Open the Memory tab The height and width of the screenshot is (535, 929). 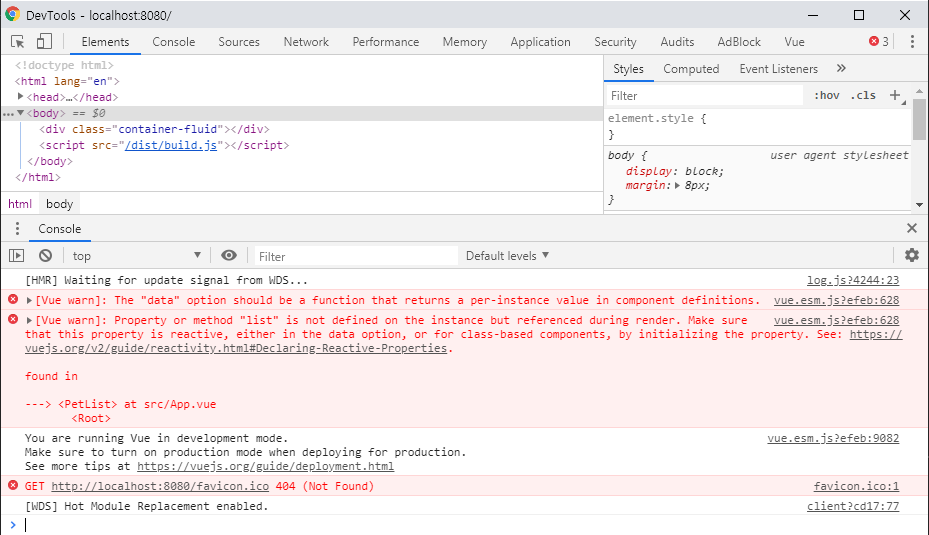464,42
